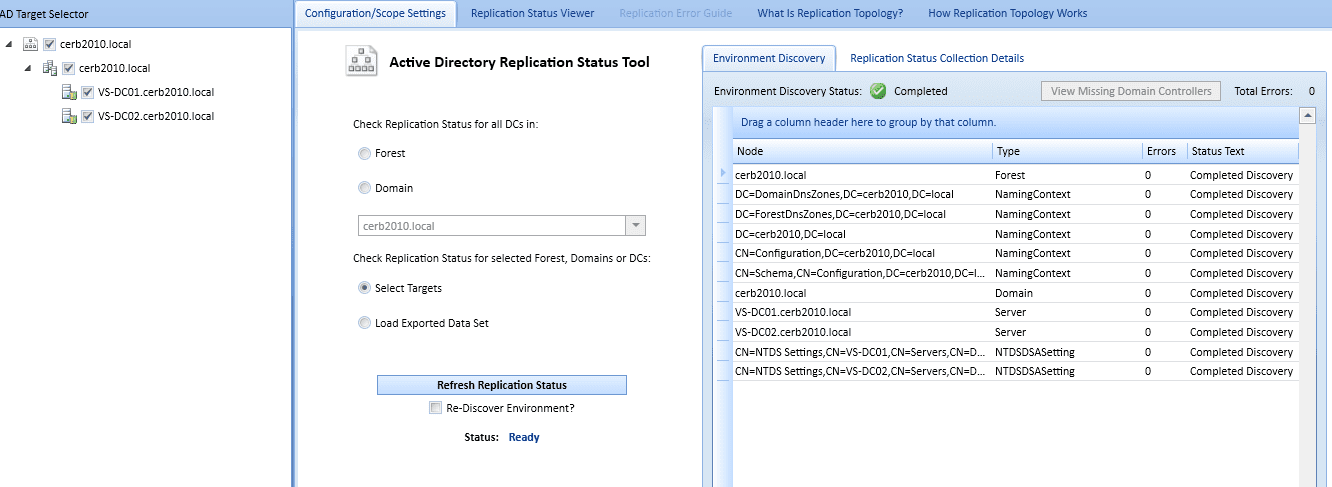
Task: Select the cerb2010.local Forest row in the grid
Action: coord(1015,175)
